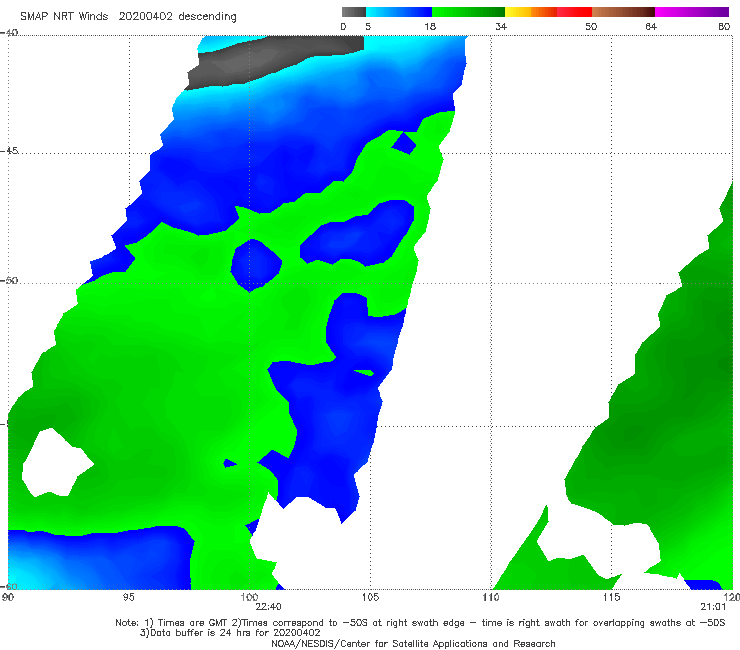Click the longitude label '110'

click(x=491, y=598)
